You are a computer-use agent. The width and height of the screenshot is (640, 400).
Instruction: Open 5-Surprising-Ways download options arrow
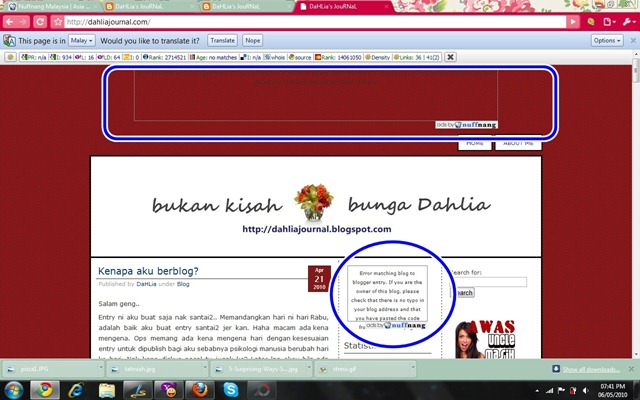point(309,368)
